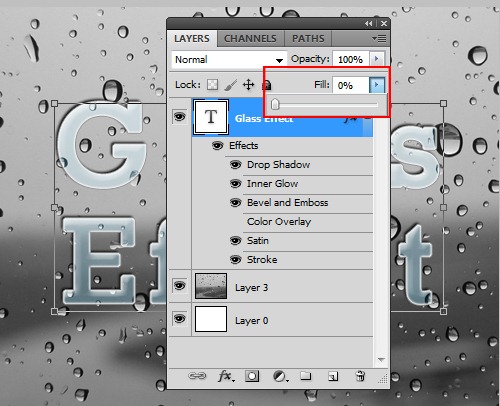Create new fill or adjustment layer

[280, 377]
